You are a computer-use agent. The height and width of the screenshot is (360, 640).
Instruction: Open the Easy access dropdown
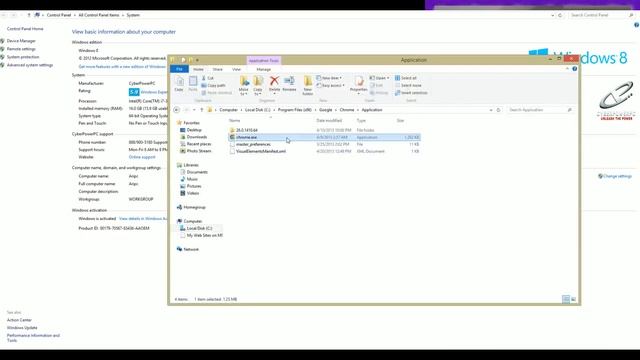point(331,85)
